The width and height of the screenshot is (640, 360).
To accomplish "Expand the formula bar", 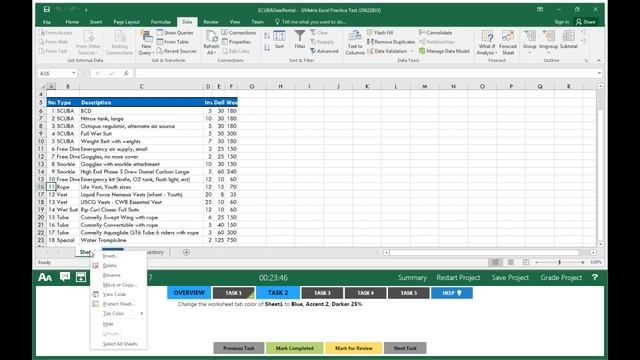I will (x=599, y=73).
